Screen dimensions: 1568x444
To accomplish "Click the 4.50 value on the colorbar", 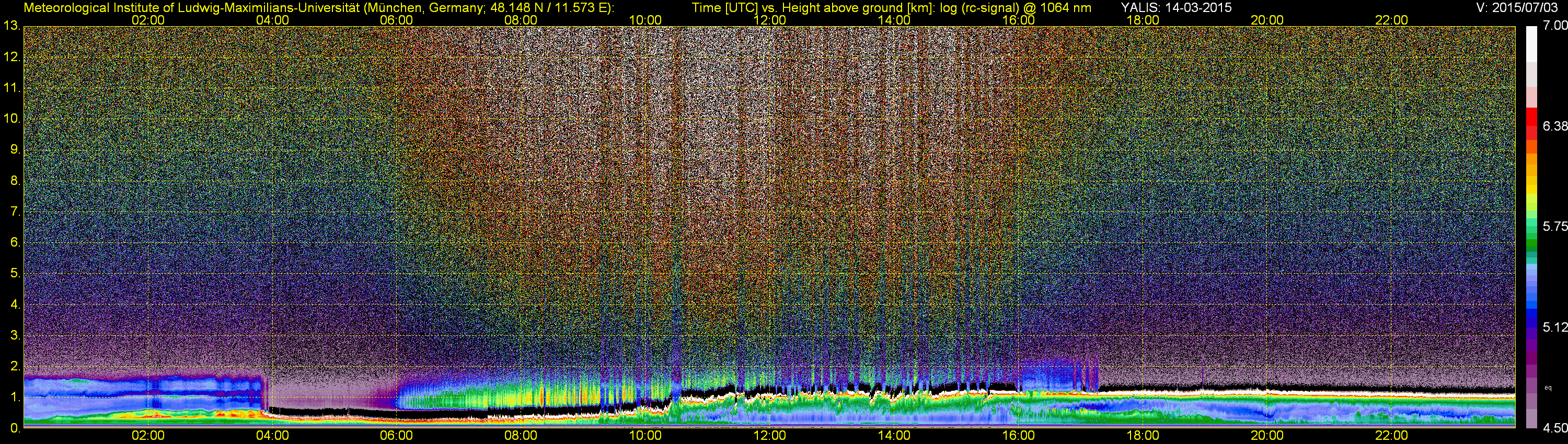I will (x=1555, y=428).
